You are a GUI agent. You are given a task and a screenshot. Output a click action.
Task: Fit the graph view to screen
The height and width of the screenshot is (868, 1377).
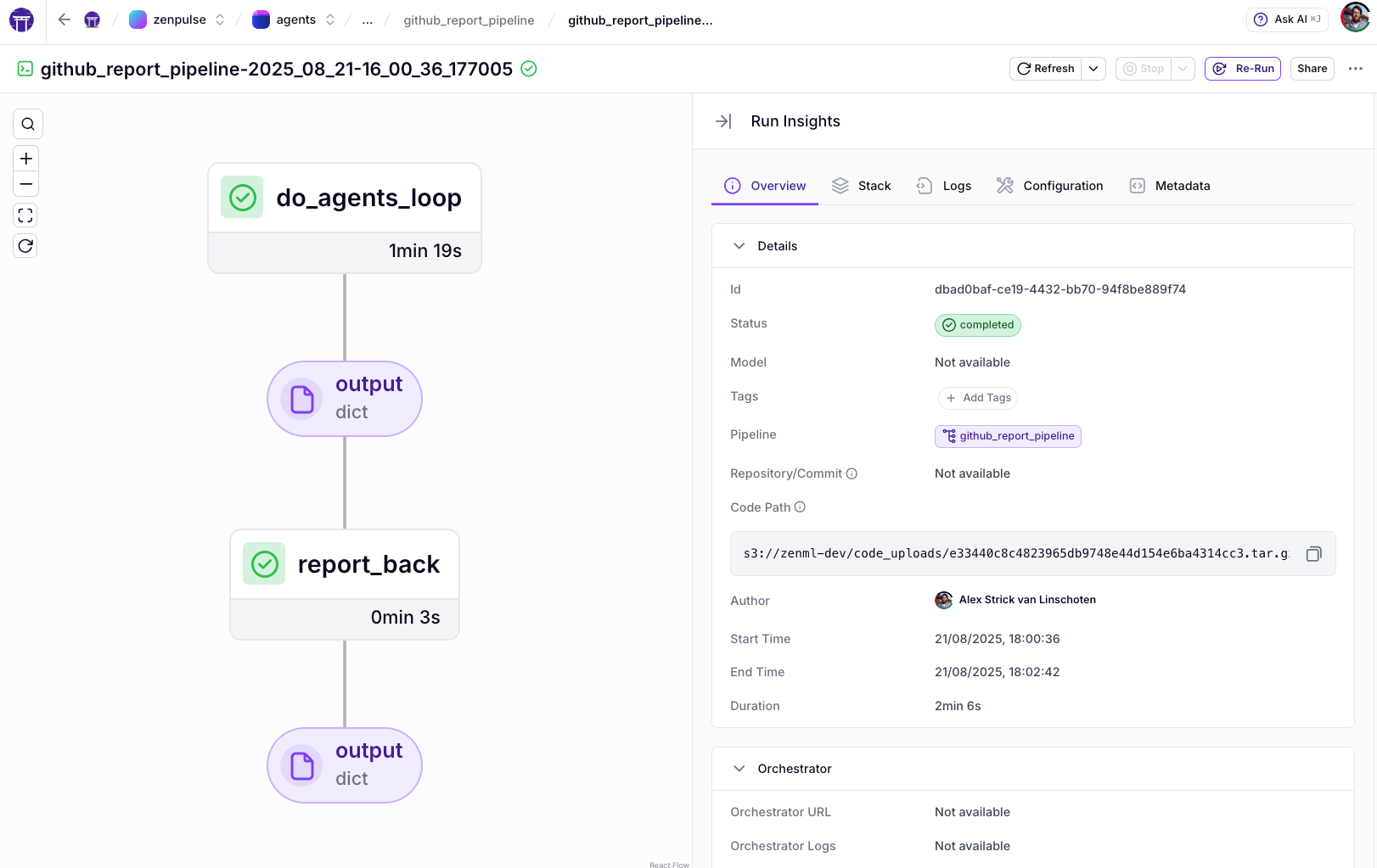click(26, 216)
